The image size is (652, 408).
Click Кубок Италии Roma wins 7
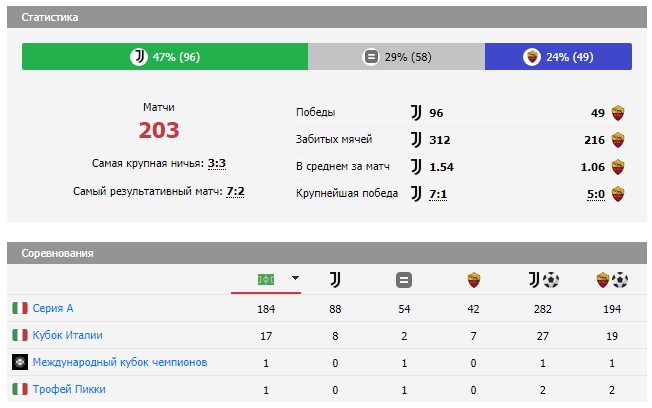click(x=474, y=336)
